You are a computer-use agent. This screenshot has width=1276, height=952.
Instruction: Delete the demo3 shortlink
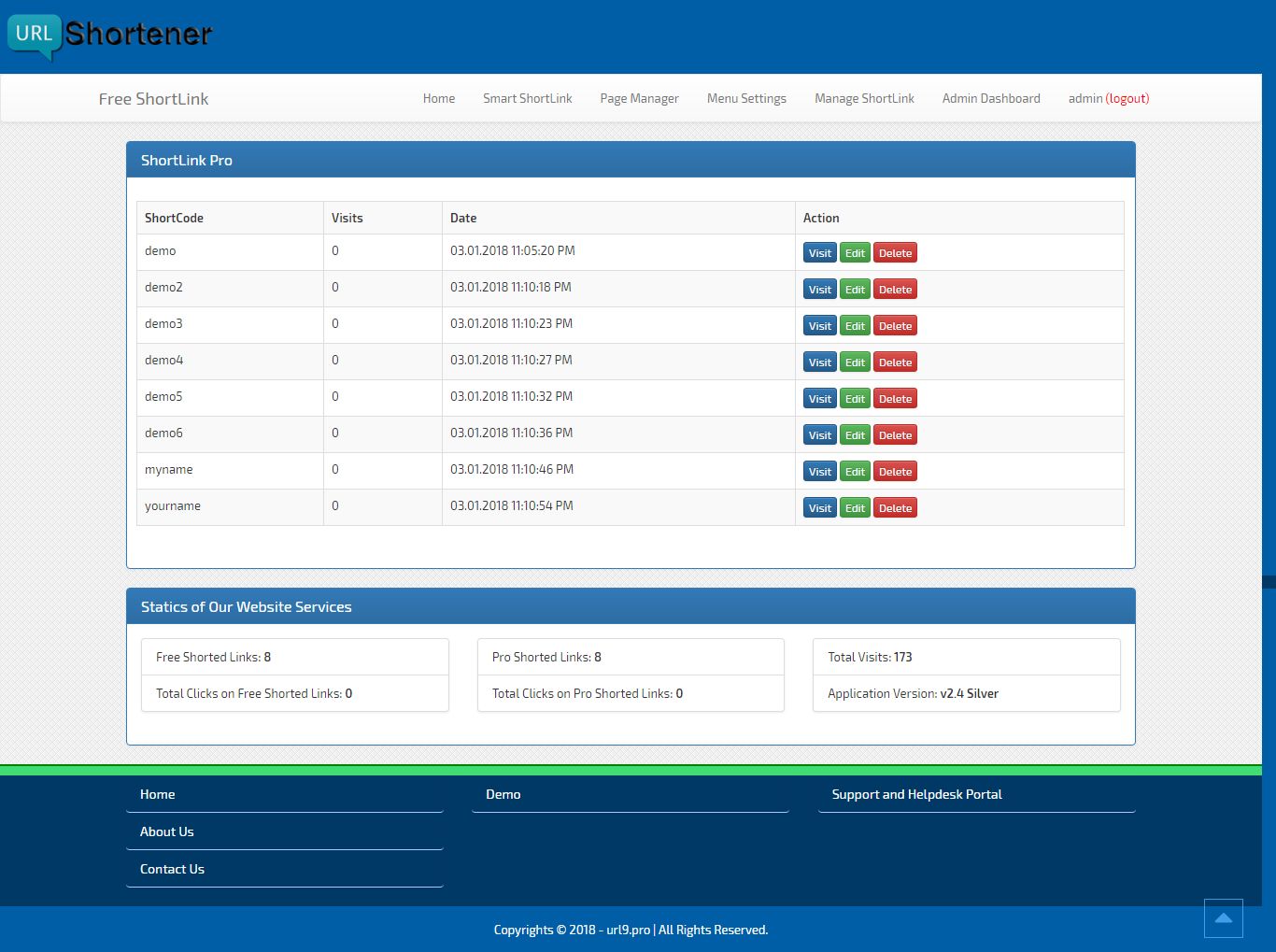pyautogui.click(x=895, y=326)
